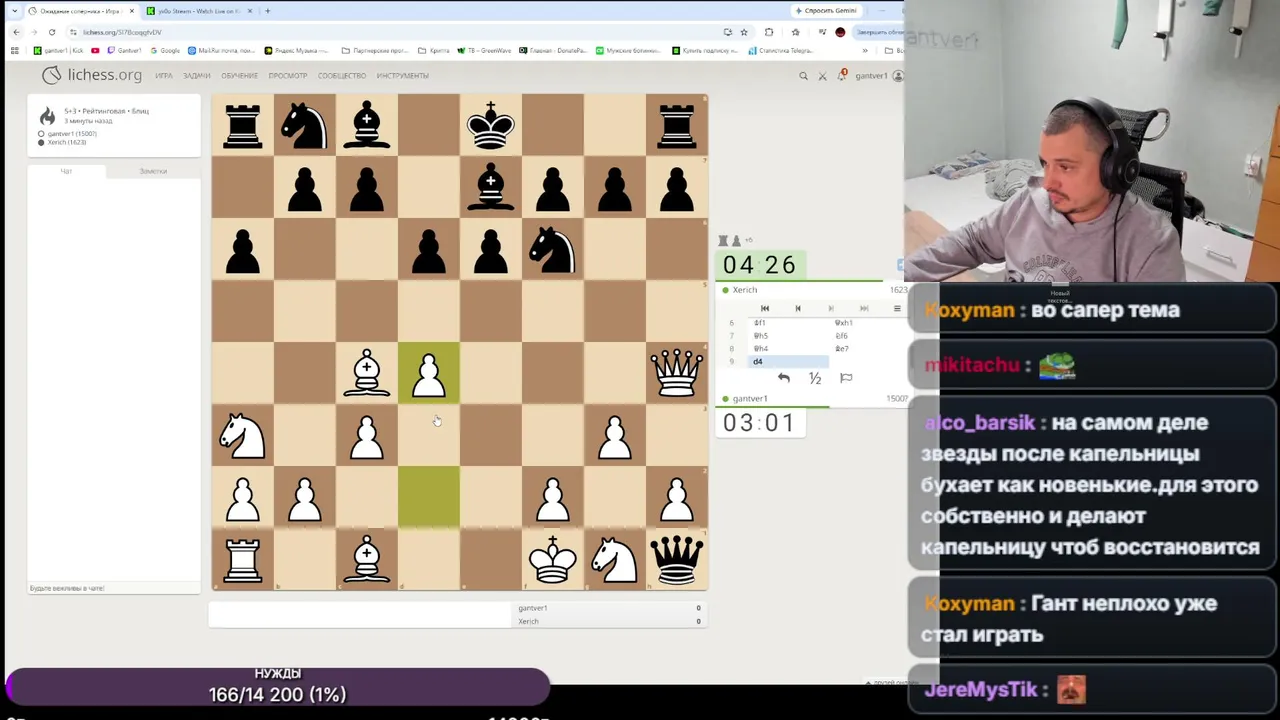
Task: Open a new browser tab
Action: coord(267,11)
